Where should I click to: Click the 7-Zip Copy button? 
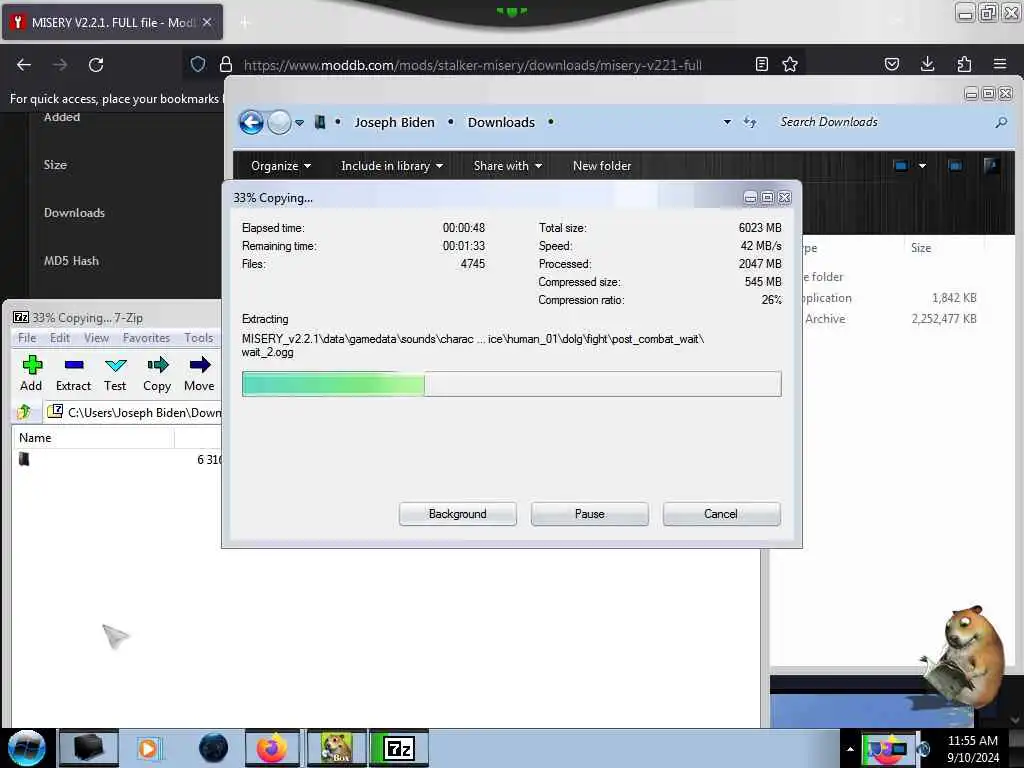click(157, 374)
